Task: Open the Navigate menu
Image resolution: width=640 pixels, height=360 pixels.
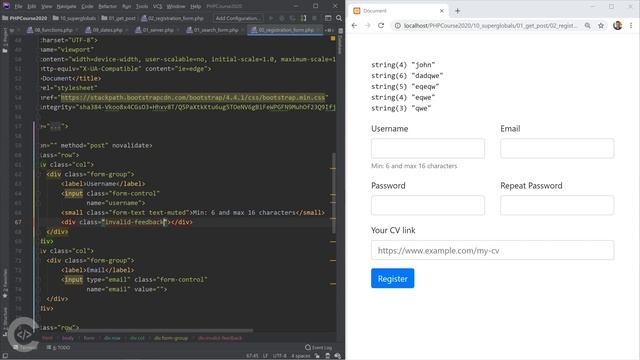Action: [x=67, y=6]
